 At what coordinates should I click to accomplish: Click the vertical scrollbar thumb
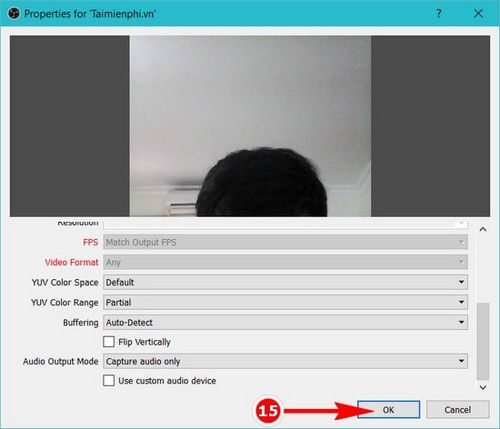pos(483,341)
